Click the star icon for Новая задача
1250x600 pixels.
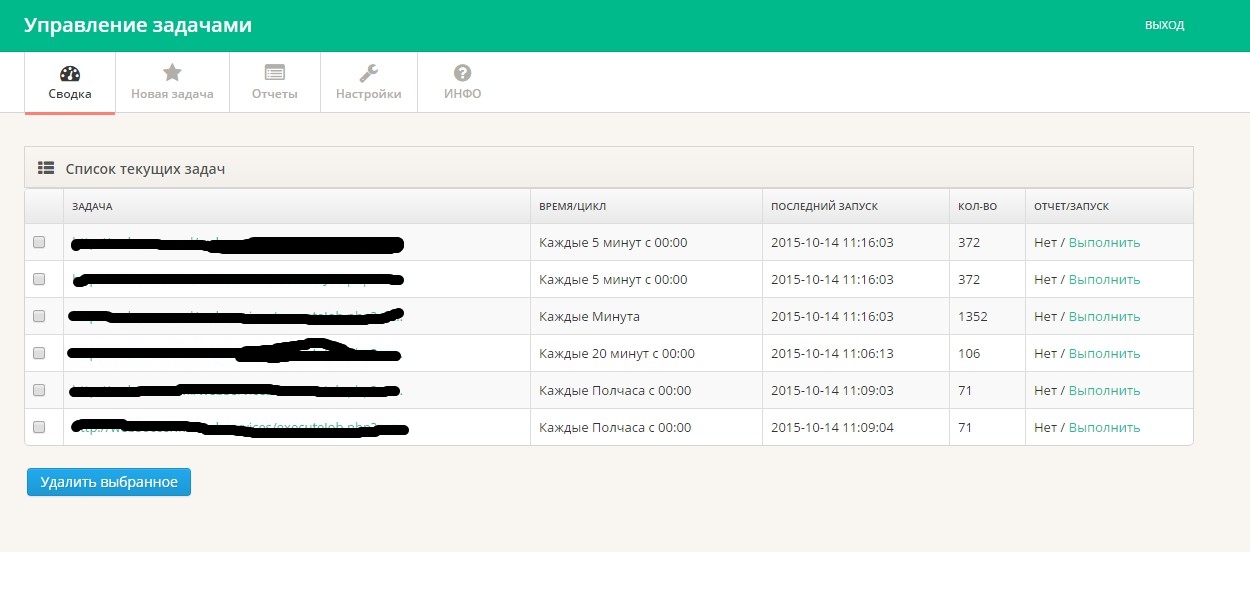[172, 73]
